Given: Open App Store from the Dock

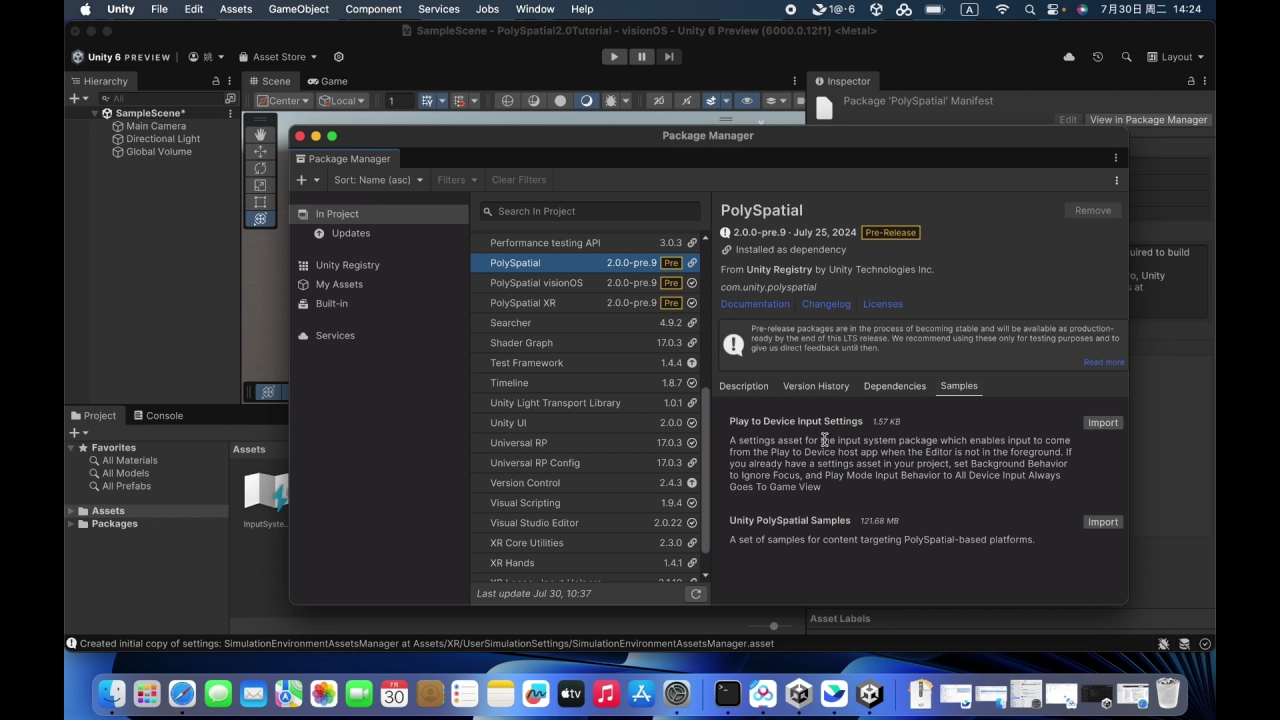Looking at the screenshot, I should pyautogui.click(x=641, y=693).
